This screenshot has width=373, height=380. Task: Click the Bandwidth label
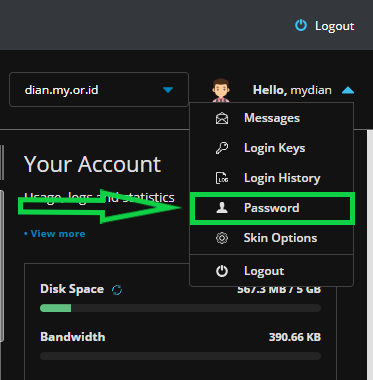coord(73,337)
